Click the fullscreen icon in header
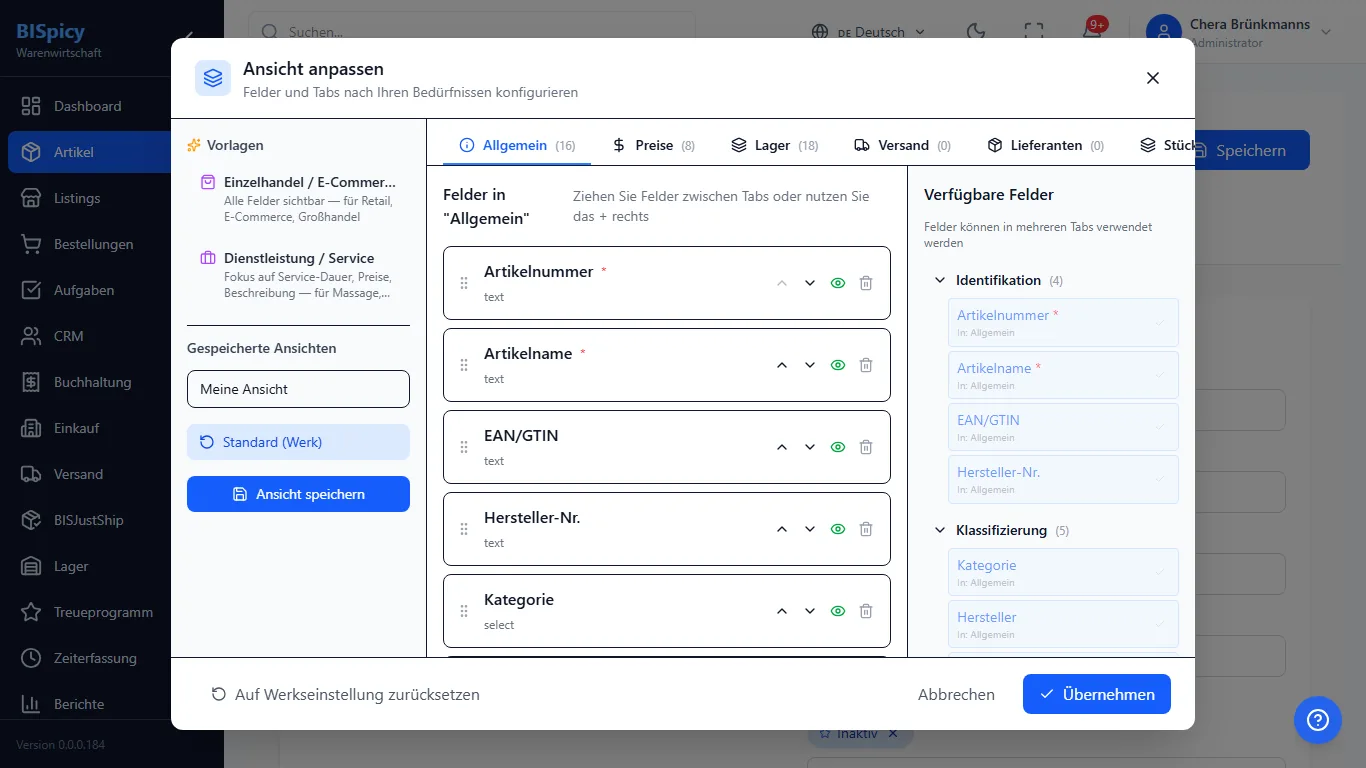The image size is (1366, 768). (x=1034, y=31)
